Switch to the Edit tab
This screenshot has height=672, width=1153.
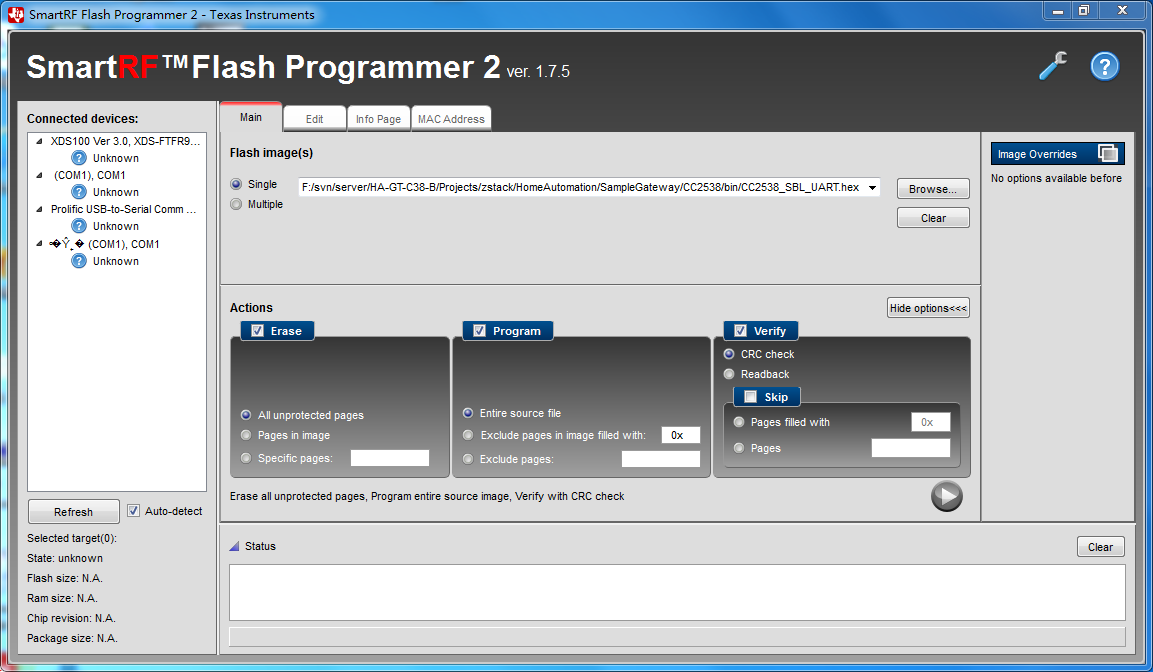point(314,118)
